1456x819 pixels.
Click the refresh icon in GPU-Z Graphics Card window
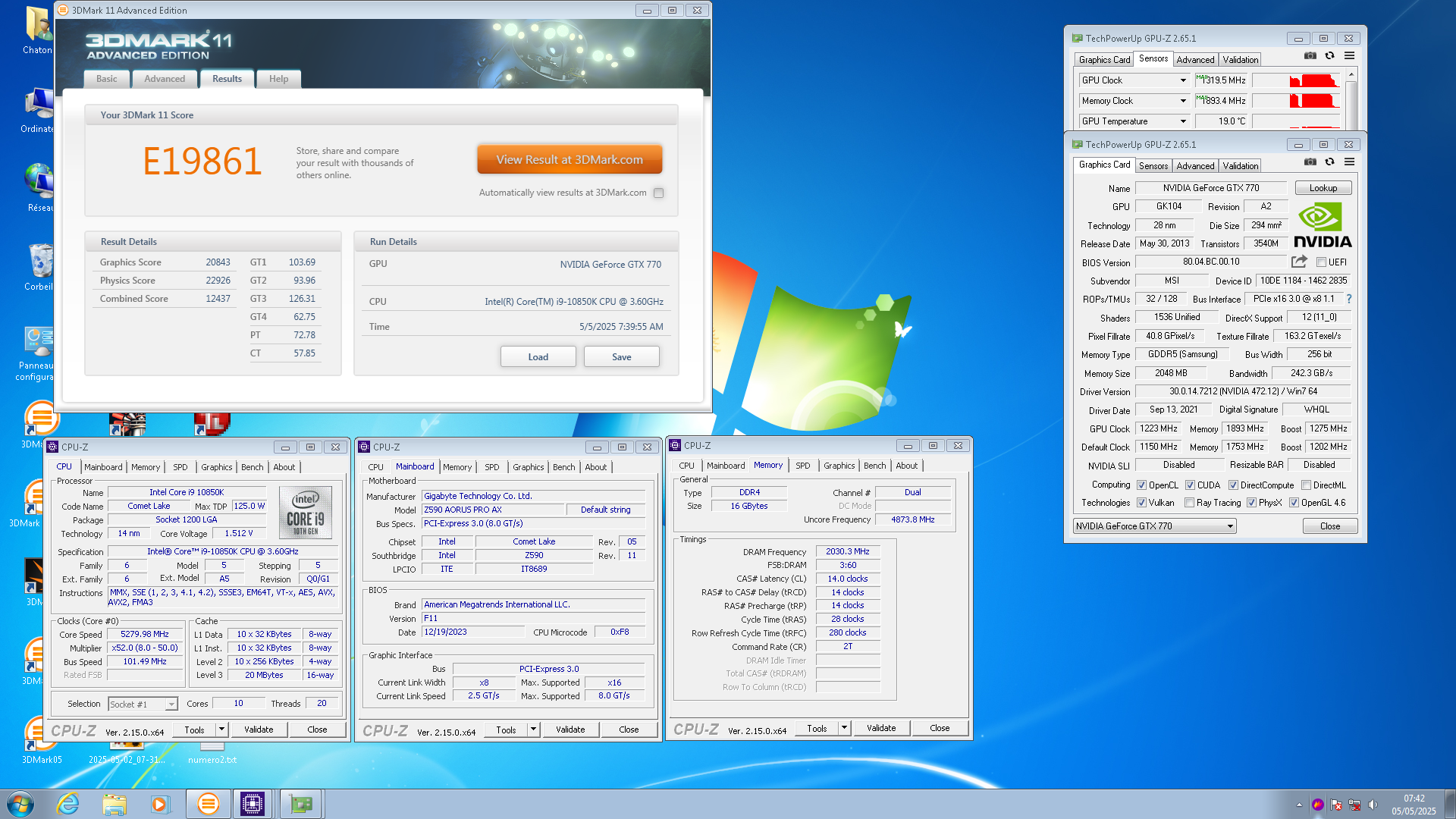[x=1329, y=162]
